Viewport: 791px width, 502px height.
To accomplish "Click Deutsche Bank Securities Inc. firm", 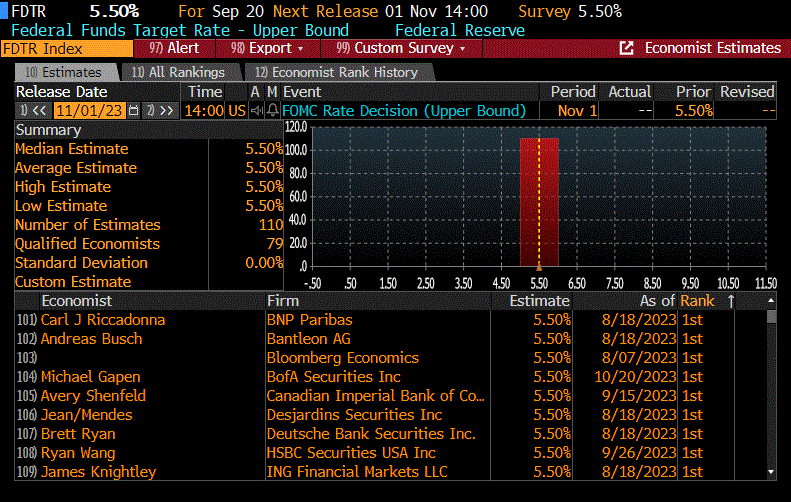I will click(x=371, y=434).
